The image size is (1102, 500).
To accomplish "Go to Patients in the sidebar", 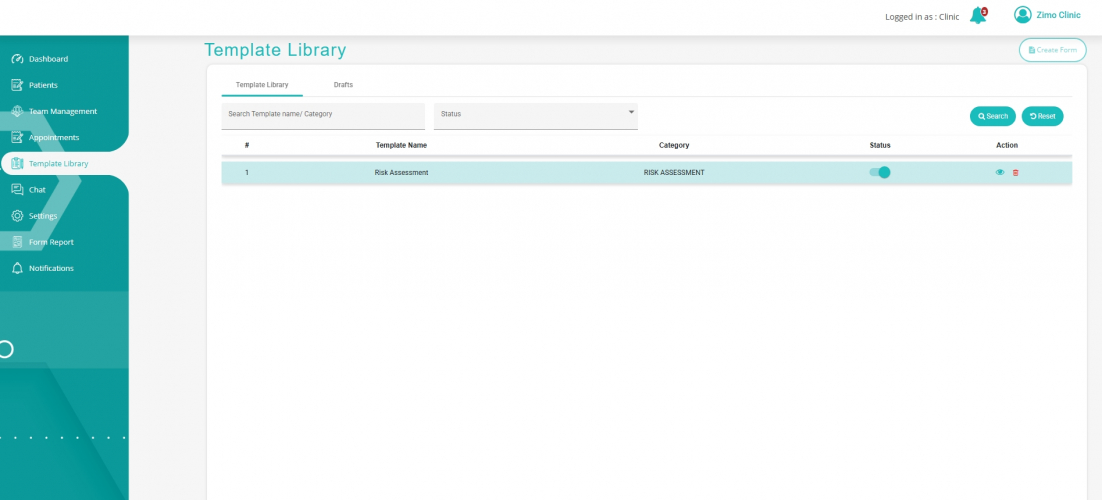I will pos(43,85).
